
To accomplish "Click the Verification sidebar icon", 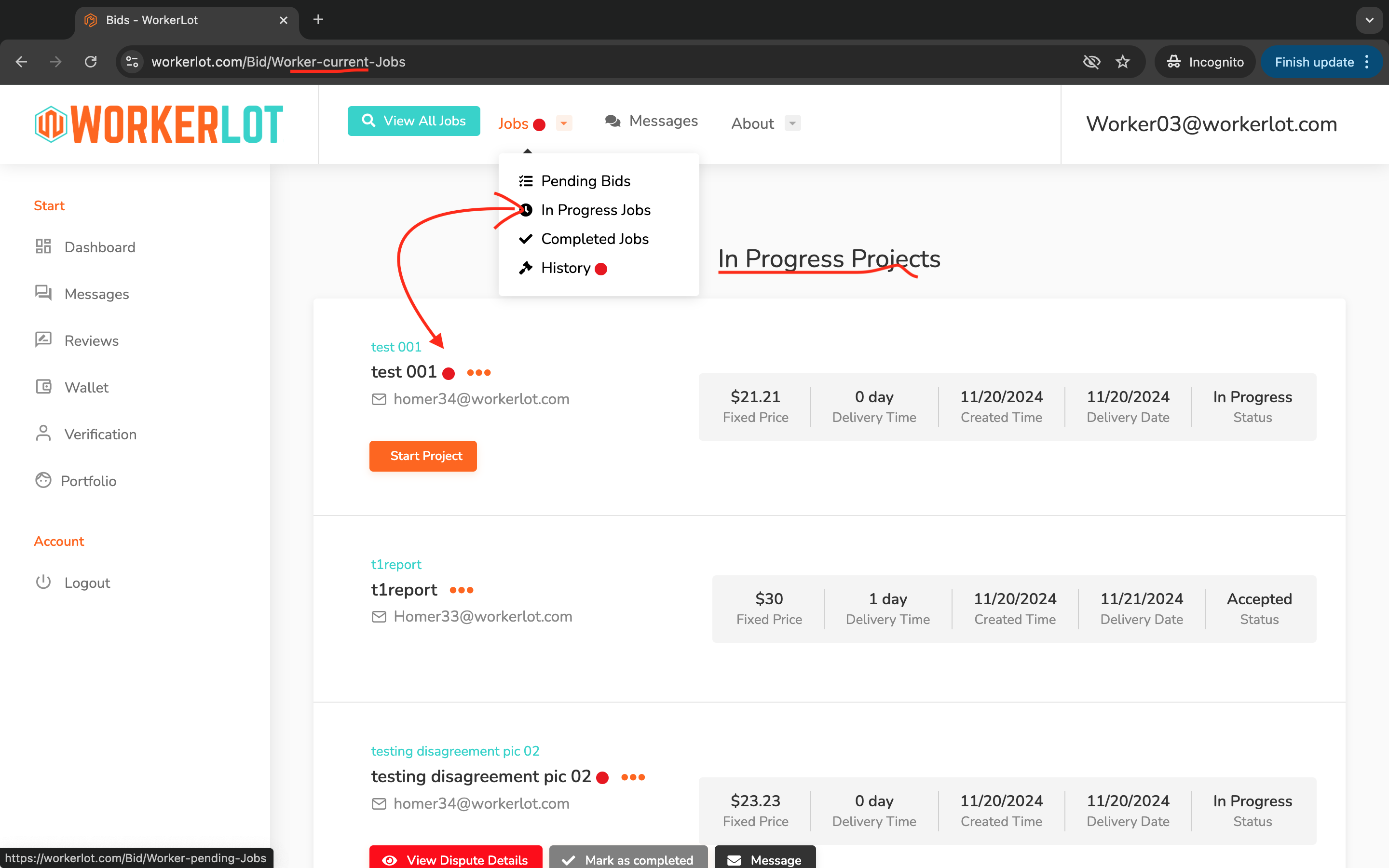I will (44, 433).
